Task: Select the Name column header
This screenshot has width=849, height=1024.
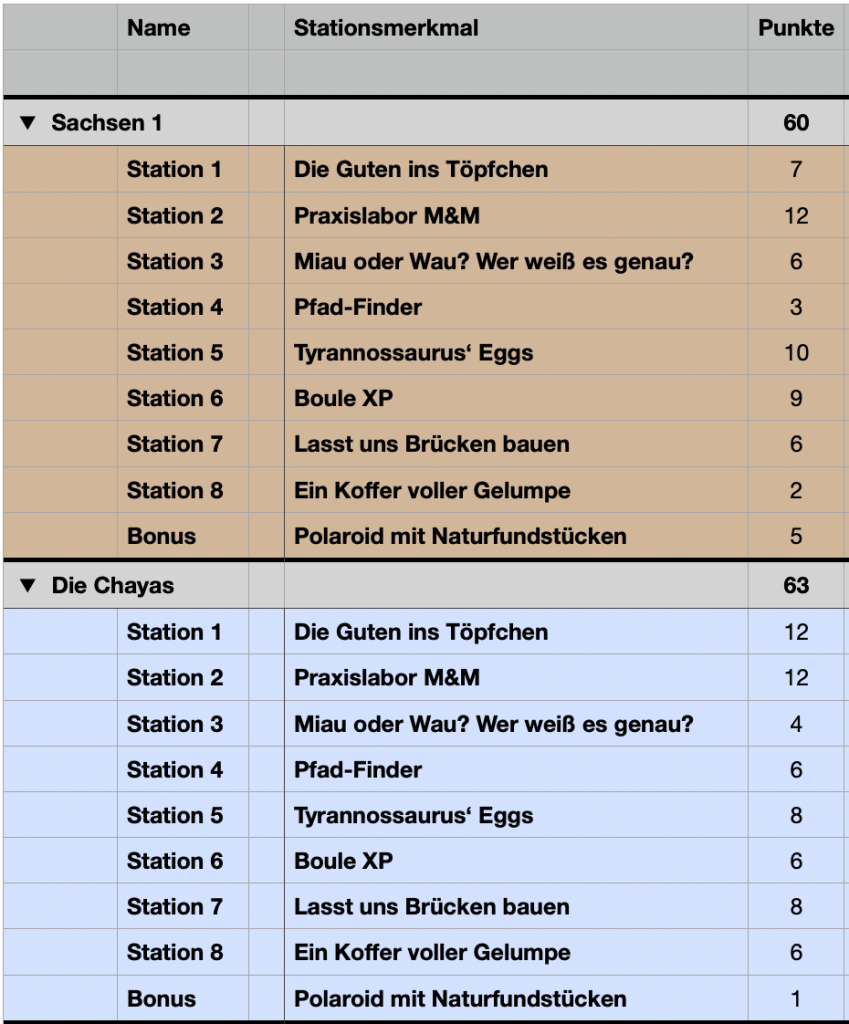Action: point(183,27)
